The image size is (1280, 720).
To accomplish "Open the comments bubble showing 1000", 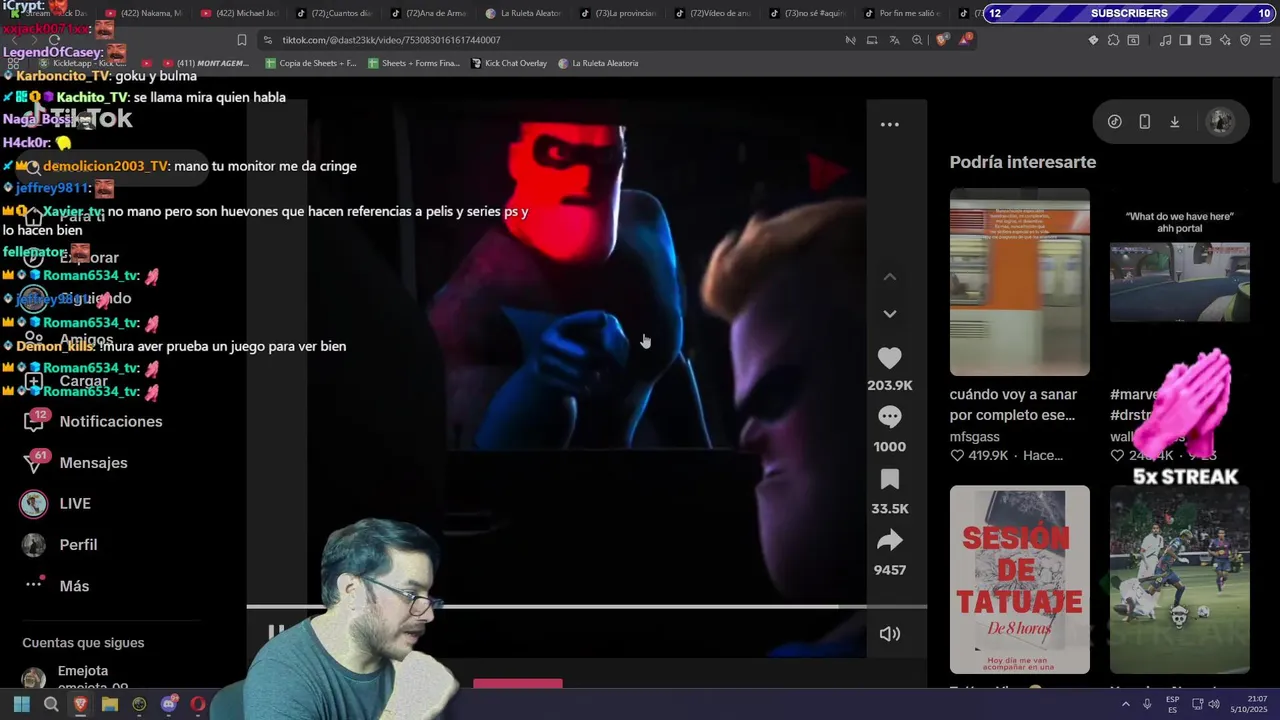I will pyautogui.click(x=889, y=417).
